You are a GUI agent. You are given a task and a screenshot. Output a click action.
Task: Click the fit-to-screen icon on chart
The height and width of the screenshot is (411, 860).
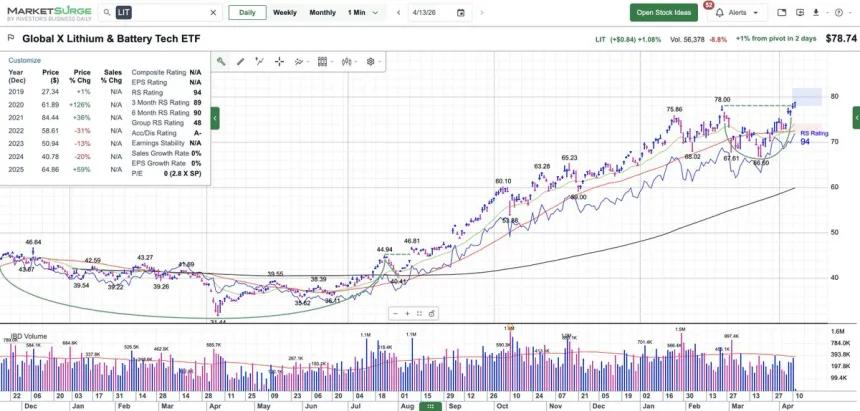point(419,313)
